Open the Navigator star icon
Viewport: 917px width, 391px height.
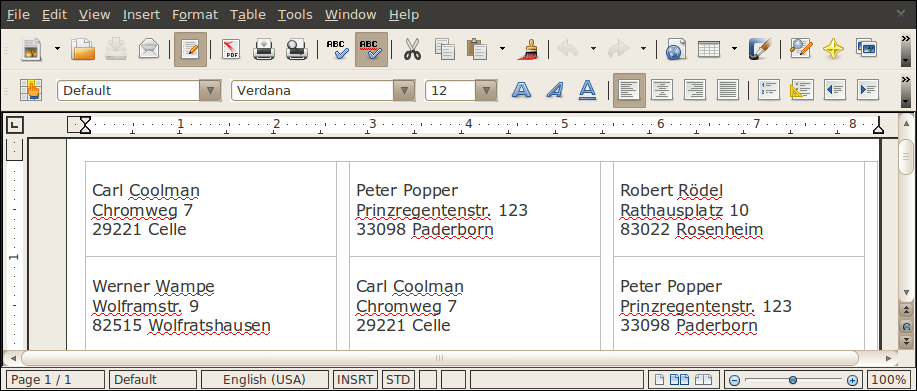click(x=833, y=49)
